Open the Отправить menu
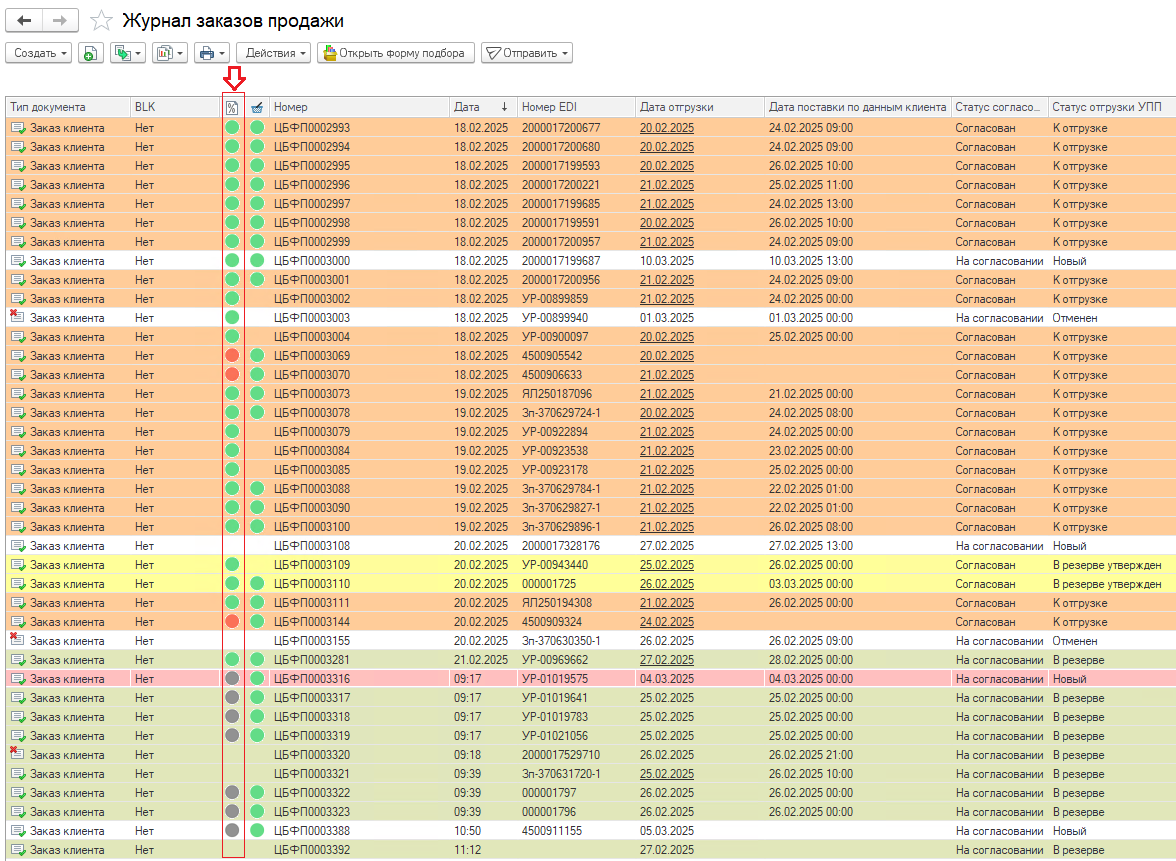The height and width of the screenshot is (861, 1176). pyautogui.click(x=527, y=53)
